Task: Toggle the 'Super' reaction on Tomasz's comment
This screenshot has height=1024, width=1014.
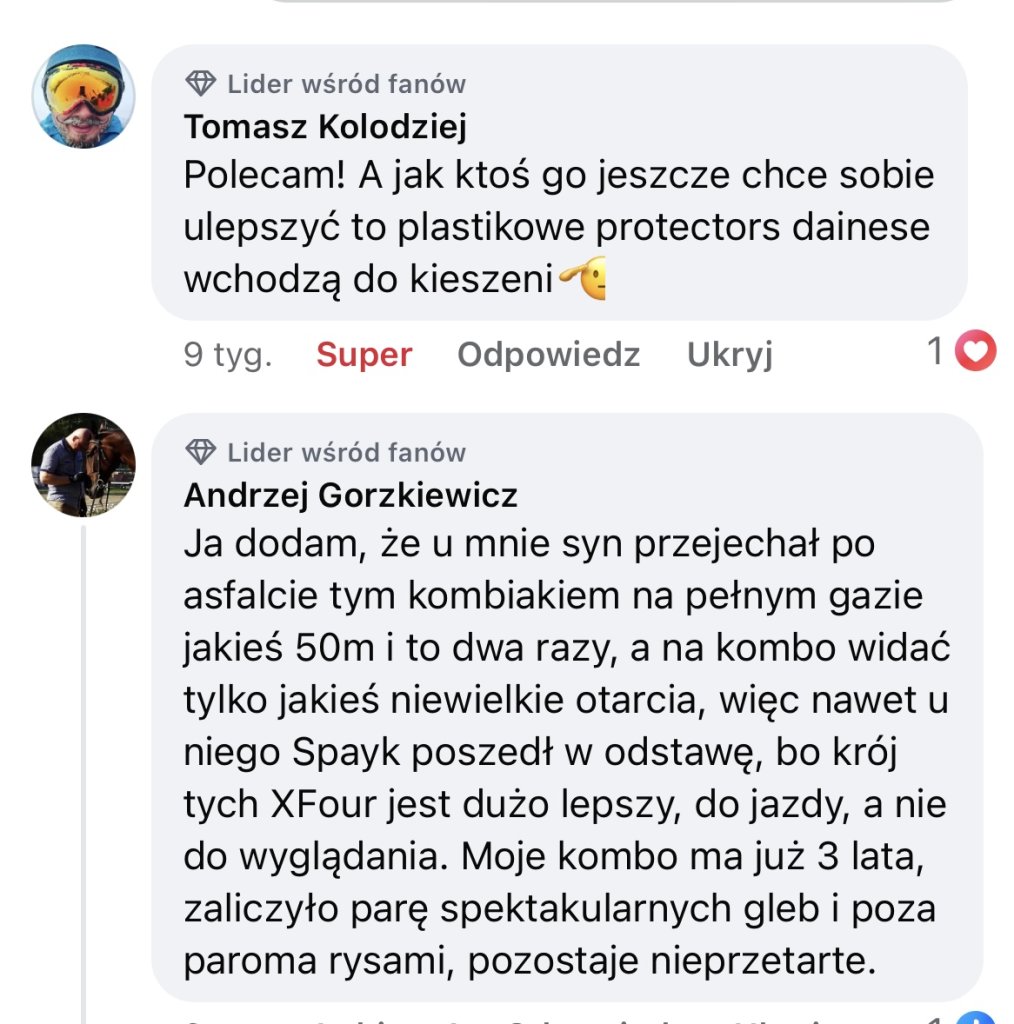Action: (x=364, y=354)
